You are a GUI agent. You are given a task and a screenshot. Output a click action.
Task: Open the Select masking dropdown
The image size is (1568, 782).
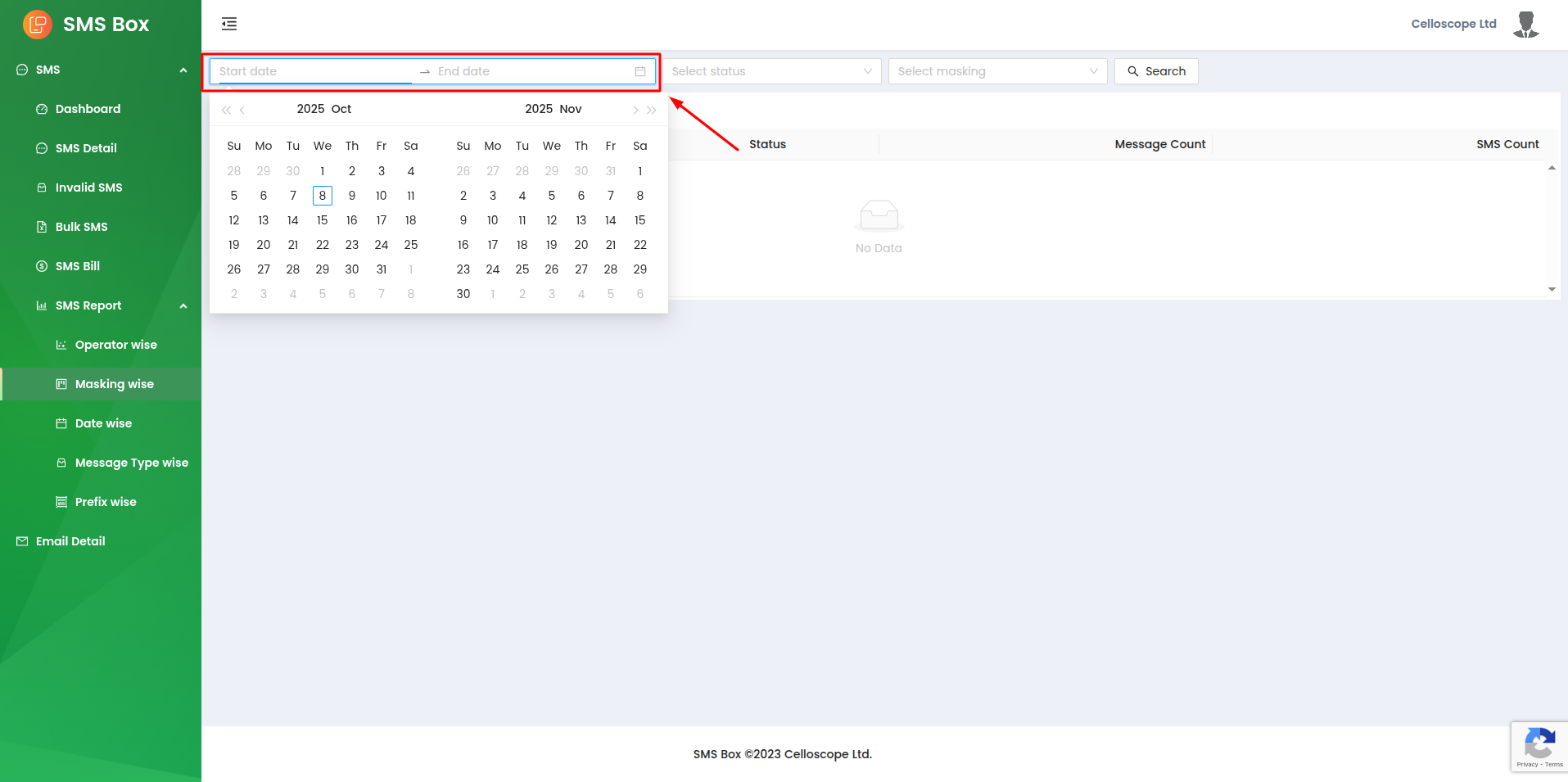click(x=997, y=71)
